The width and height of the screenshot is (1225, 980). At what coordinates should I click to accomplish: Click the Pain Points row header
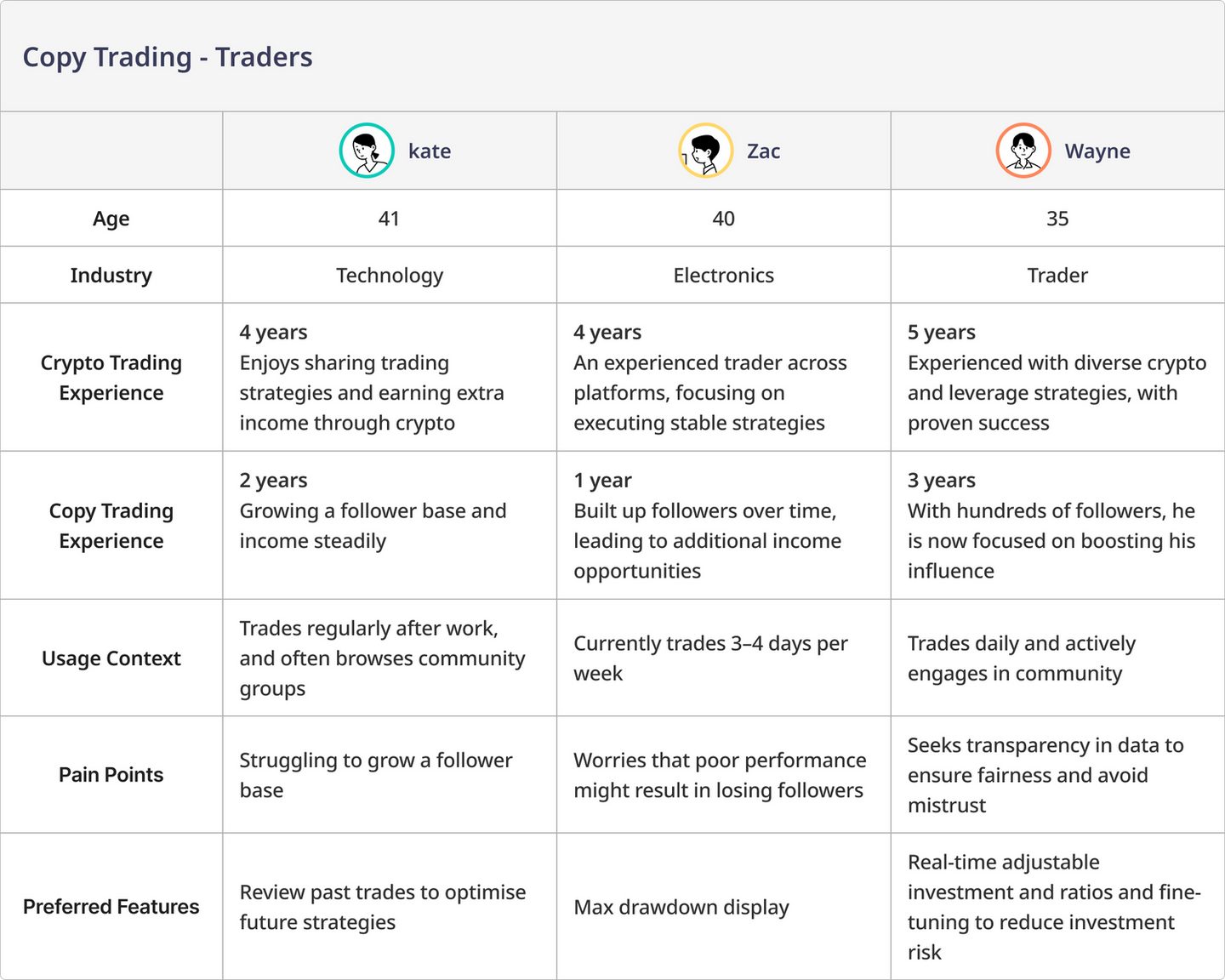[x=111, y=775]
